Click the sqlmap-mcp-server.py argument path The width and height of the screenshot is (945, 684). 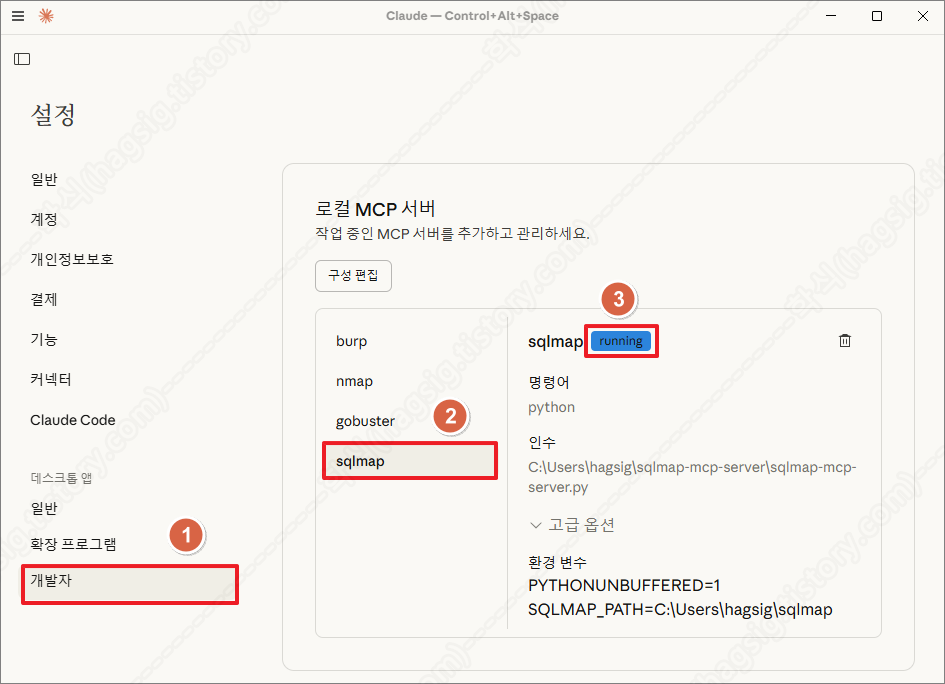click(692, 477)
